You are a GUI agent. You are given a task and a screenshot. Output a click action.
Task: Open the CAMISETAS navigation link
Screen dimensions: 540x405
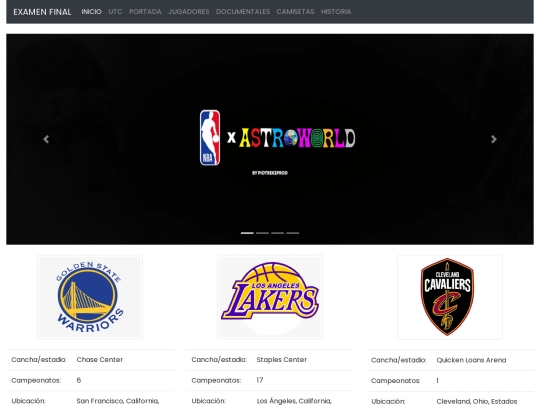(x=295, y=12)
